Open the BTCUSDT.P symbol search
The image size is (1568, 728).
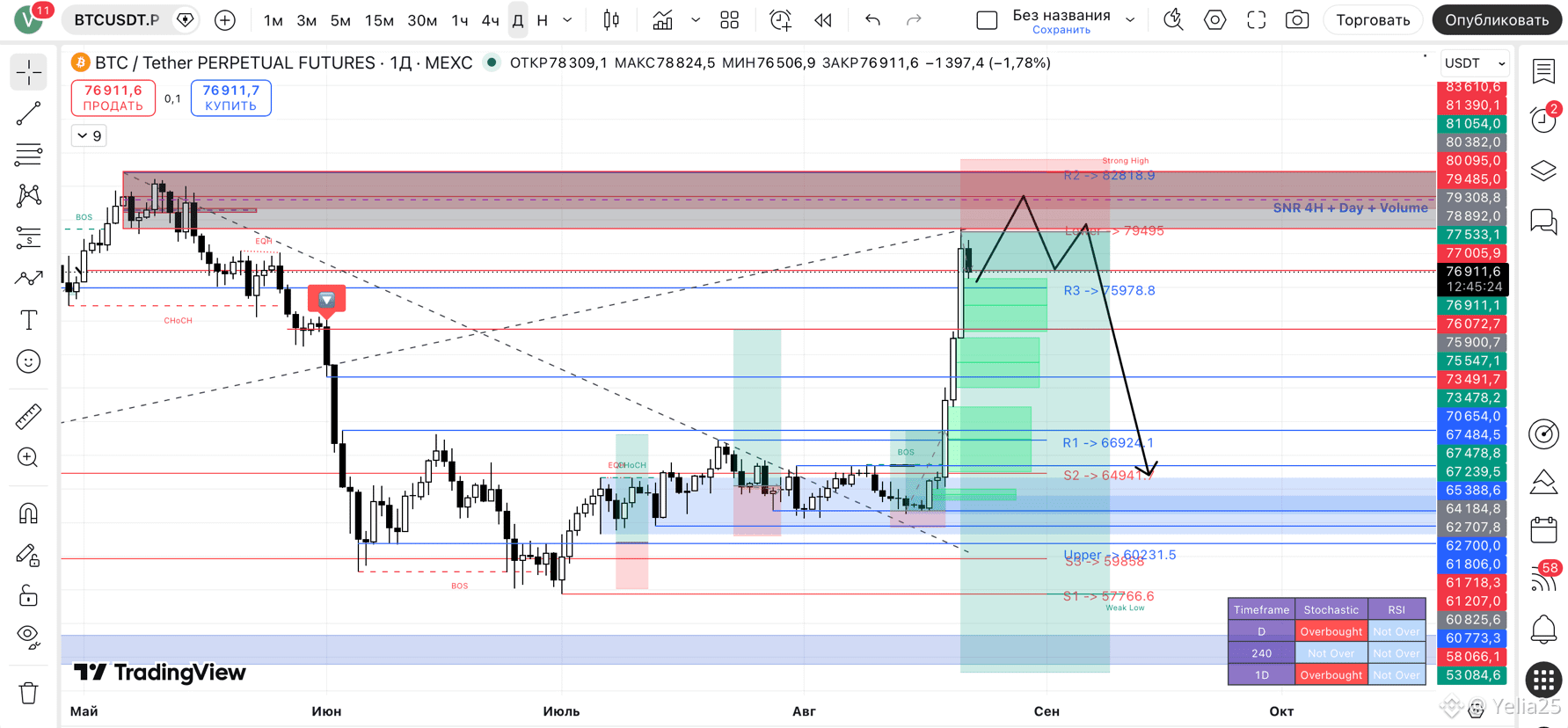tap(116, 19)
